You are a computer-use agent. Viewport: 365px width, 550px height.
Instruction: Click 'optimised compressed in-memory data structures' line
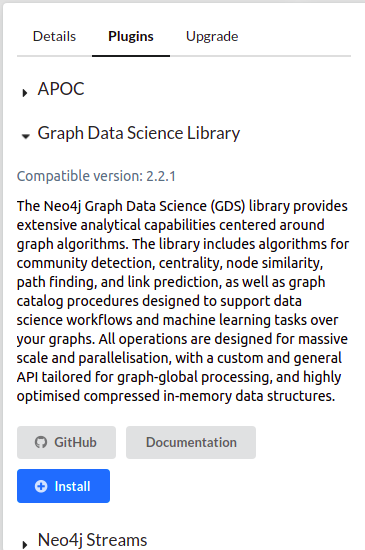click(x=176, y=396)
